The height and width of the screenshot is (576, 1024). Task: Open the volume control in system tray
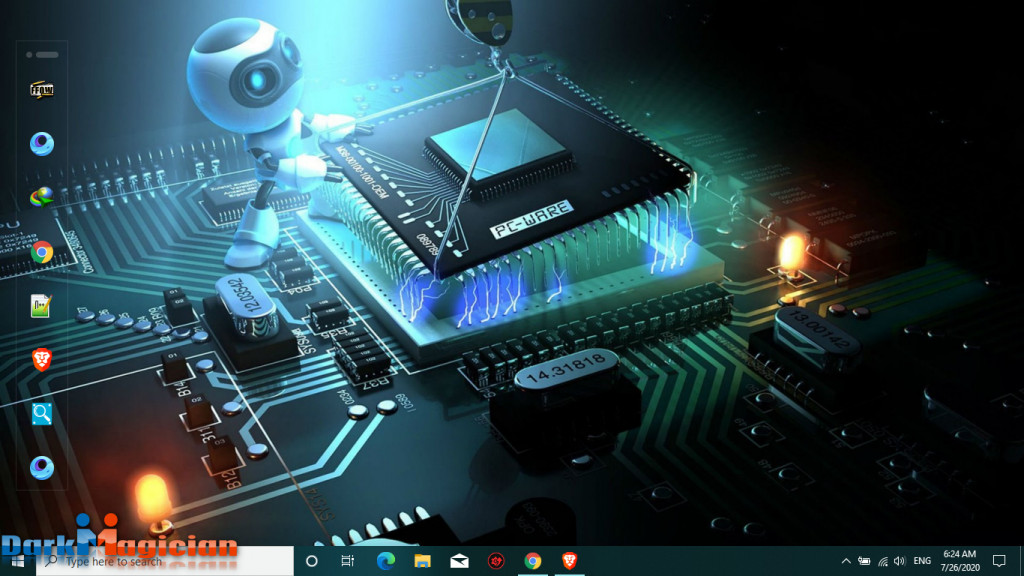click(900, 561)
